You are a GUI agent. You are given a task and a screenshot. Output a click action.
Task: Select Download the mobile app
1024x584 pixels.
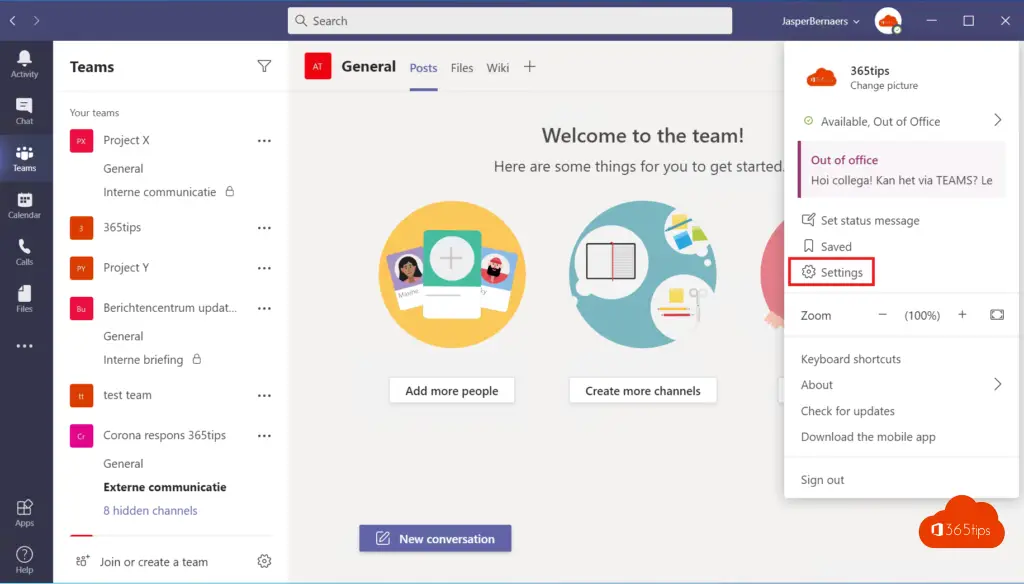[868, 437]
